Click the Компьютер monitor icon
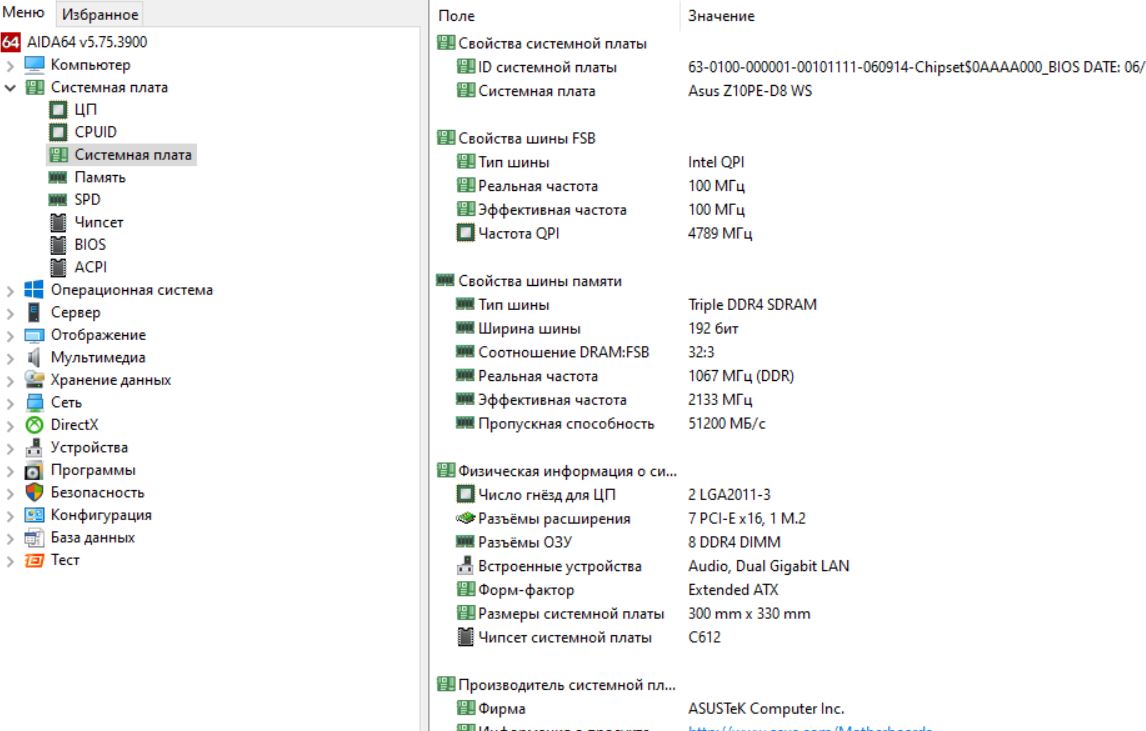Image resolution: width=1146 pixels, height=731 pixels. (34, 64)
